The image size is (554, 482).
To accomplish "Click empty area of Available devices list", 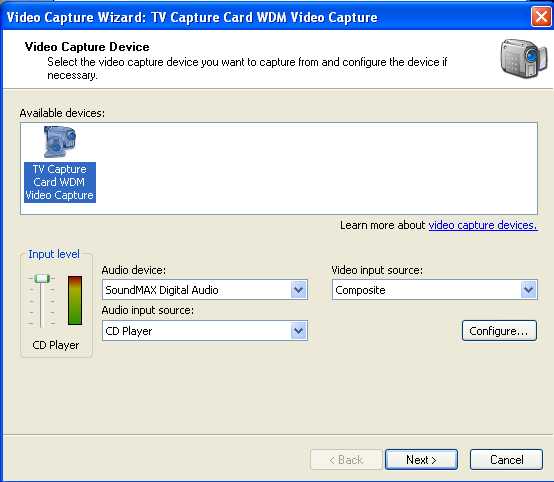I will [314, 168].
